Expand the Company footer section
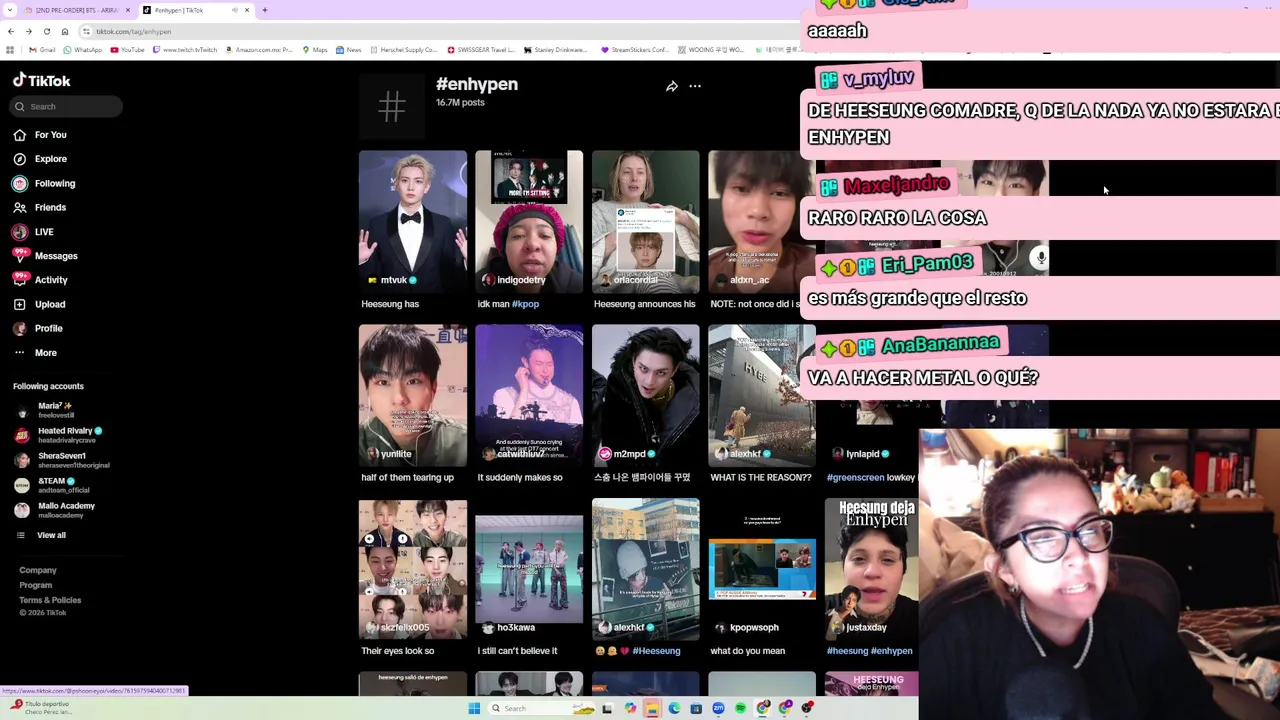 click(x=38, y=570)
